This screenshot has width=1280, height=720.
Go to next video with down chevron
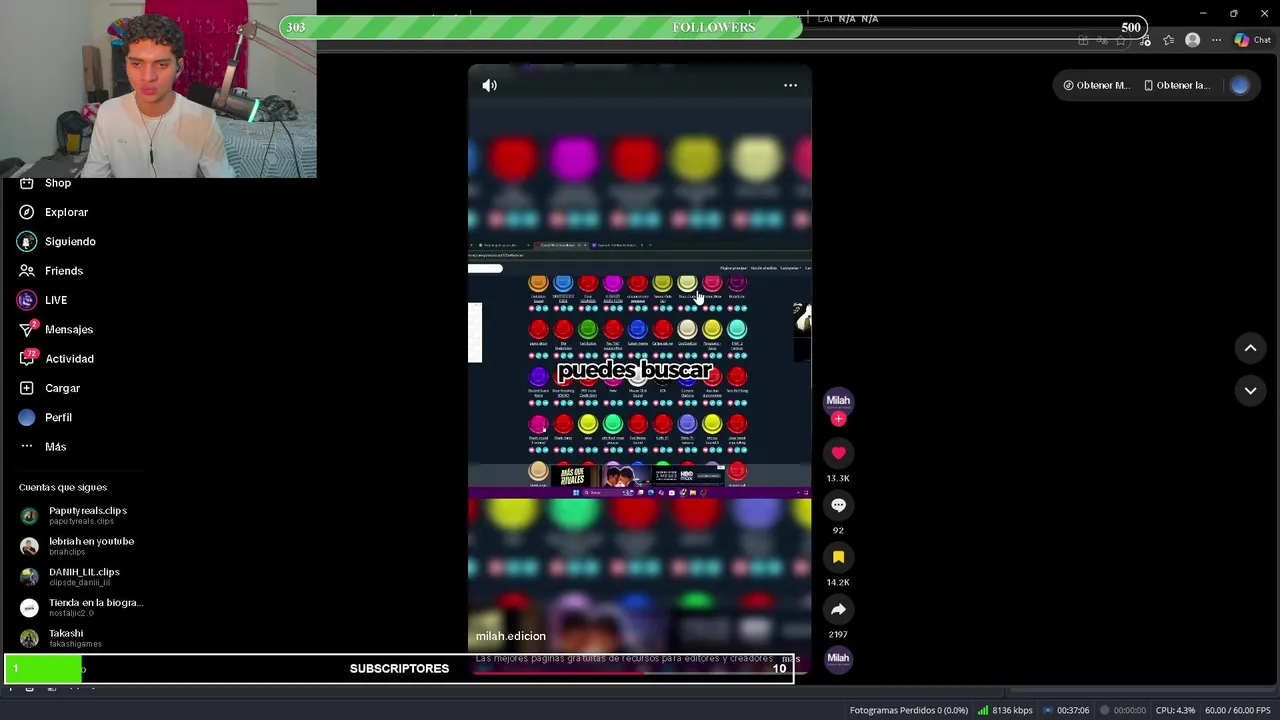coord(1250,390)
